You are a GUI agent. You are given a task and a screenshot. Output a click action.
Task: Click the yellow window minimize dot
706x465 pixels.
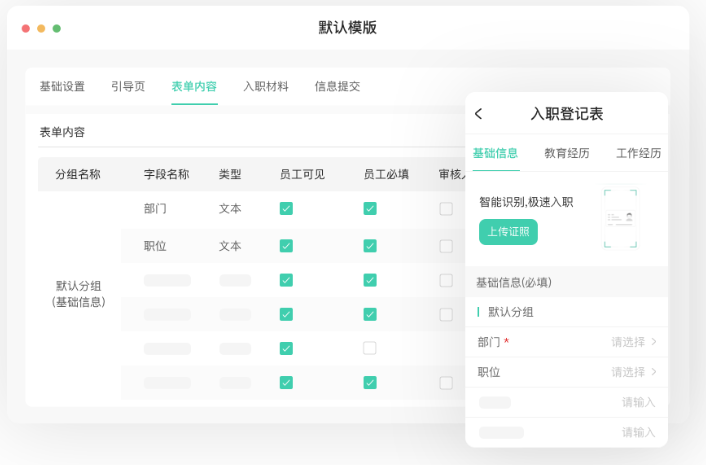tap(41, 28)
